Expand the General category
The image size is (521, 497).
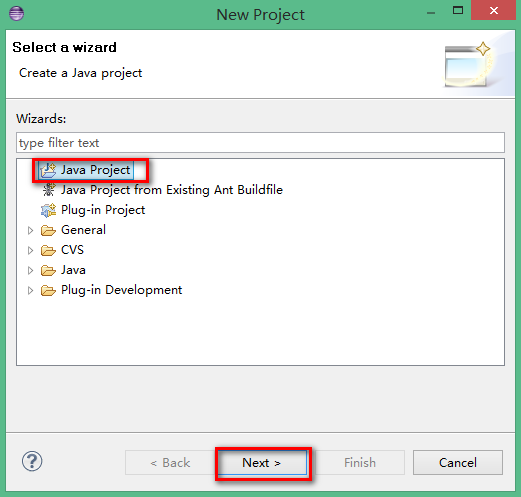30,230
